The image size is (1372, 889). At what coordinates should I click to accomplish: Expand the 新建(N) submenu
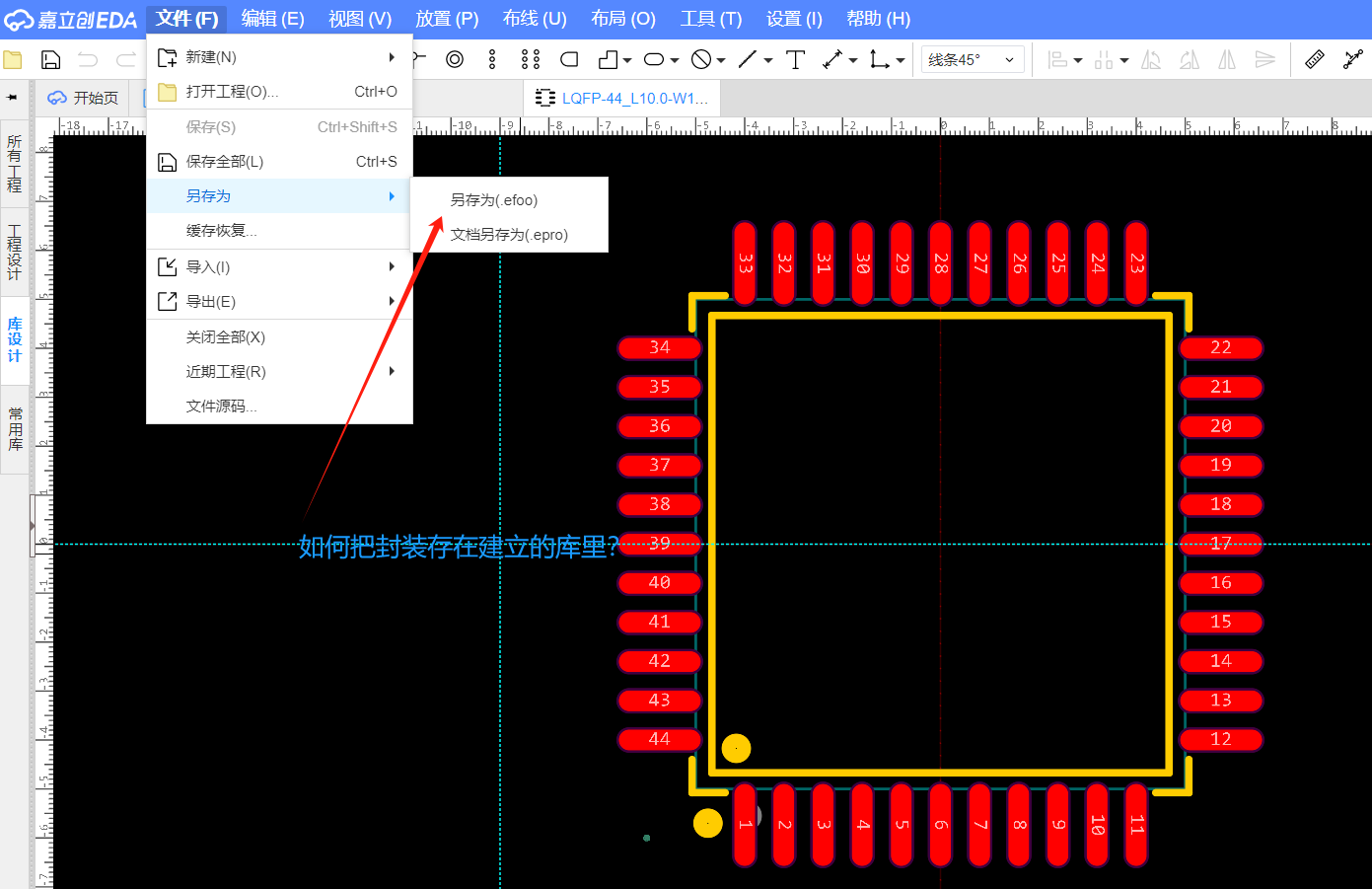[x=279, y=57]
